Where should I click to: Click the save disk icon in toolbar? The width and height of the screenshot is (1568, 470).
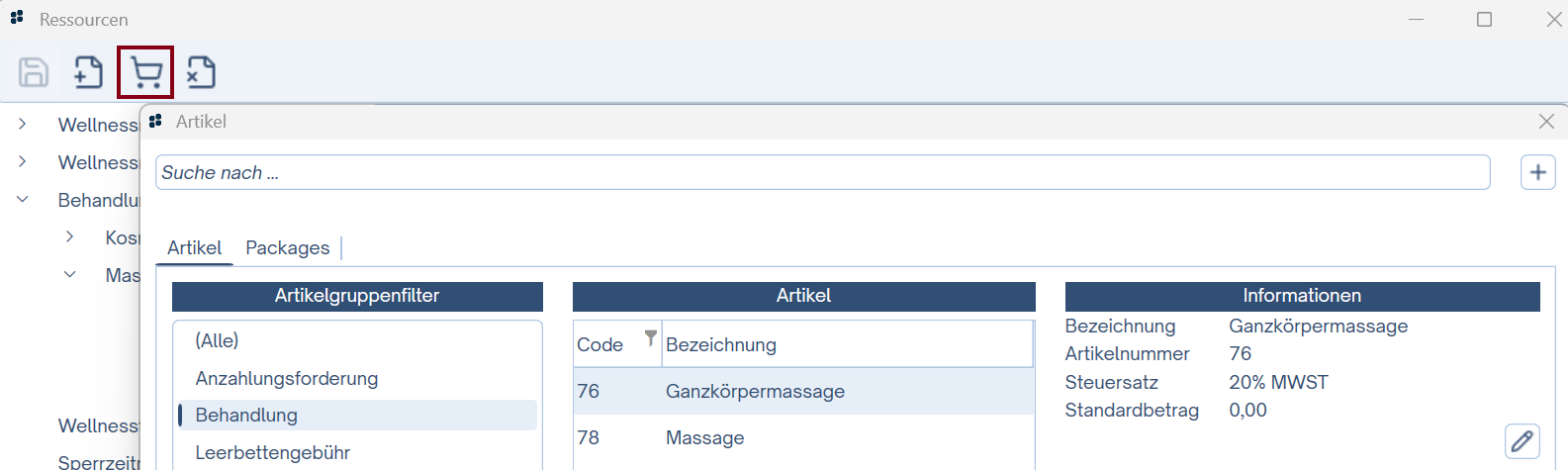(34, 72)
